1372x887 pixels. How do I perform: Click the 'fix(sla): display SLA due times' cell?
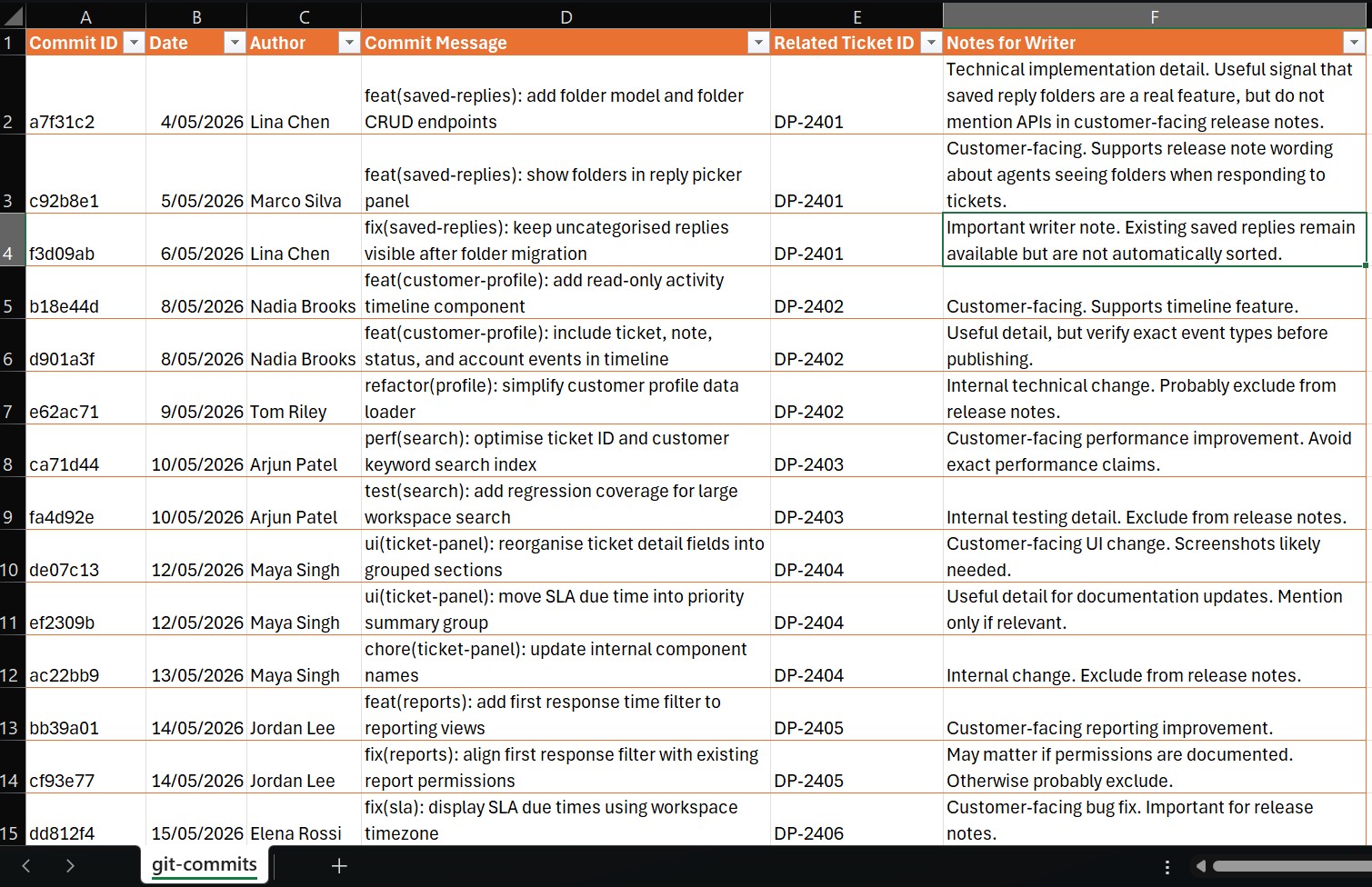566,820
